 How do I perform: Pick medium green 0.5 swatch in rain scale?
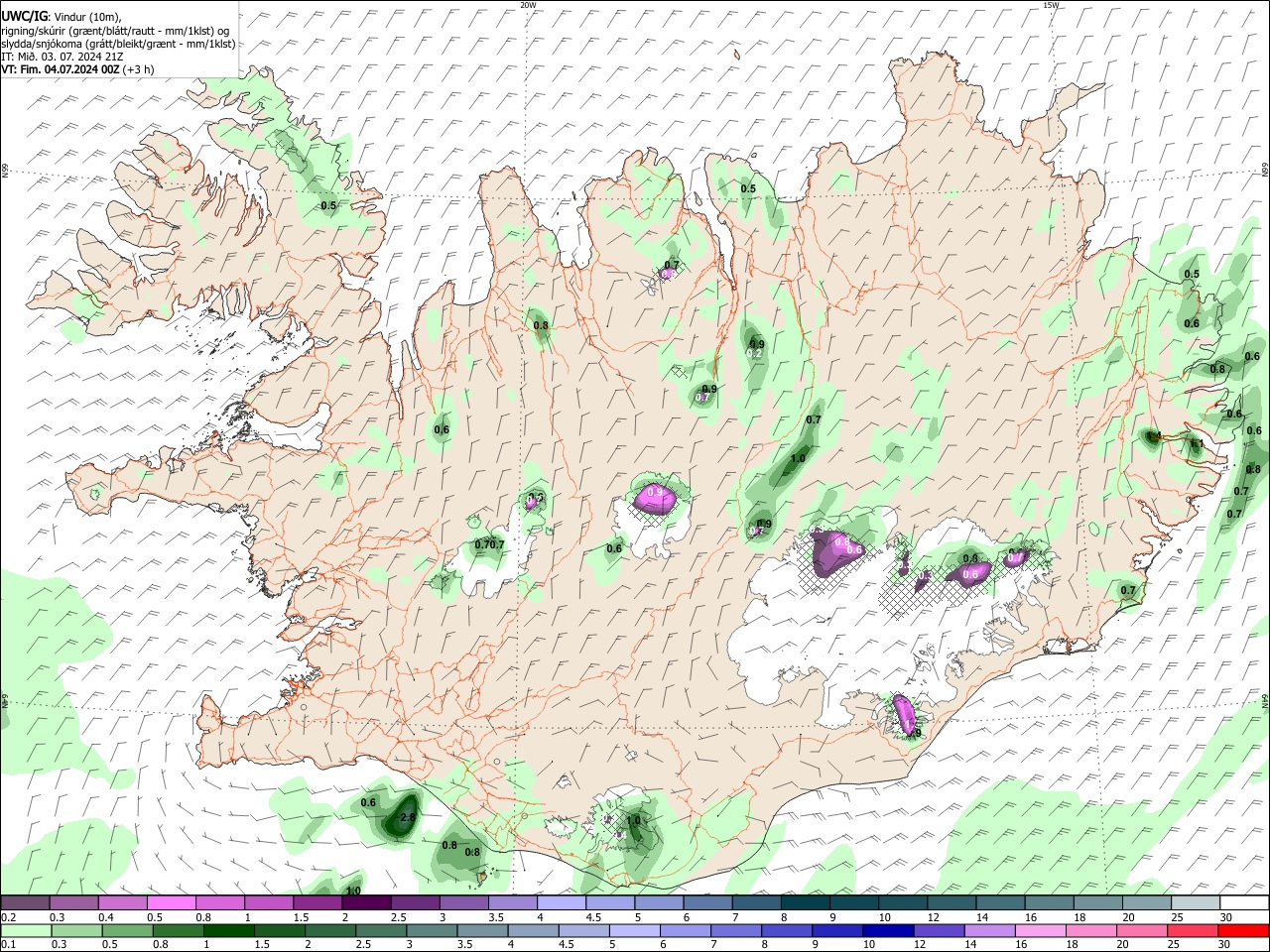tap(128, 930)
